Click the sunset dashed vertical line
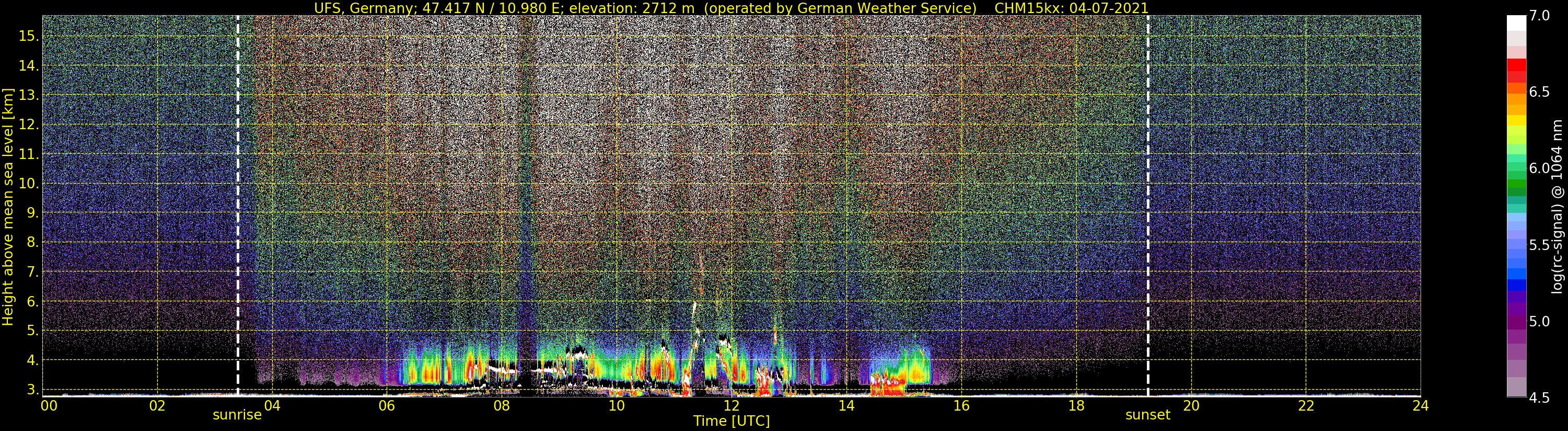 click(1148, 206)
